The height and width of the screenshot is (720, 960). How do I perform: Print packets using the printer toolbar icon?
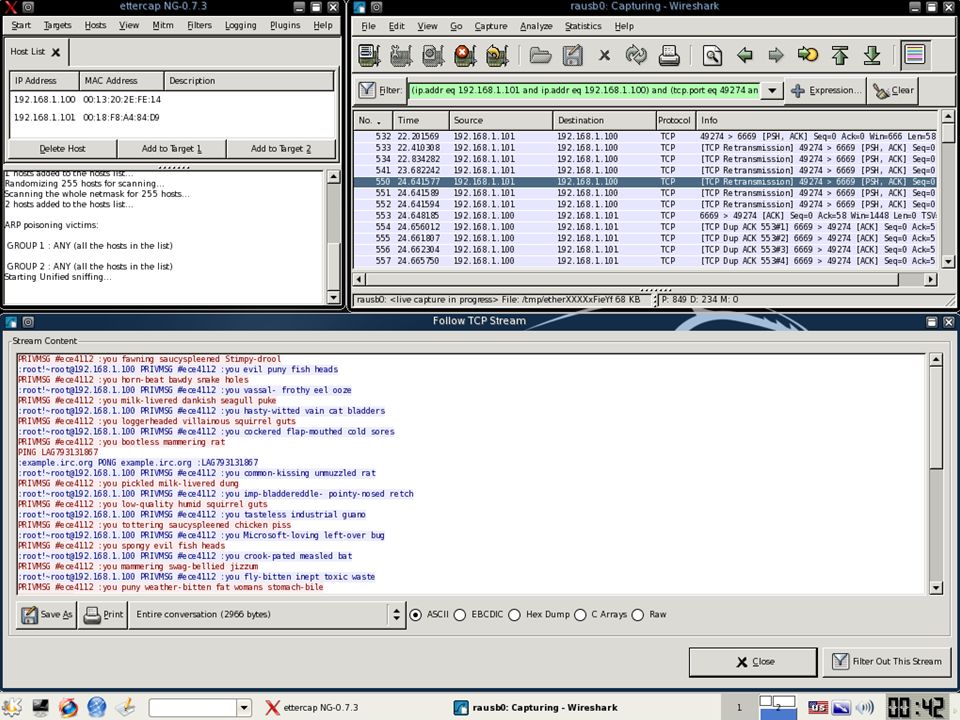pyautogui.click(x=669, y=55)
